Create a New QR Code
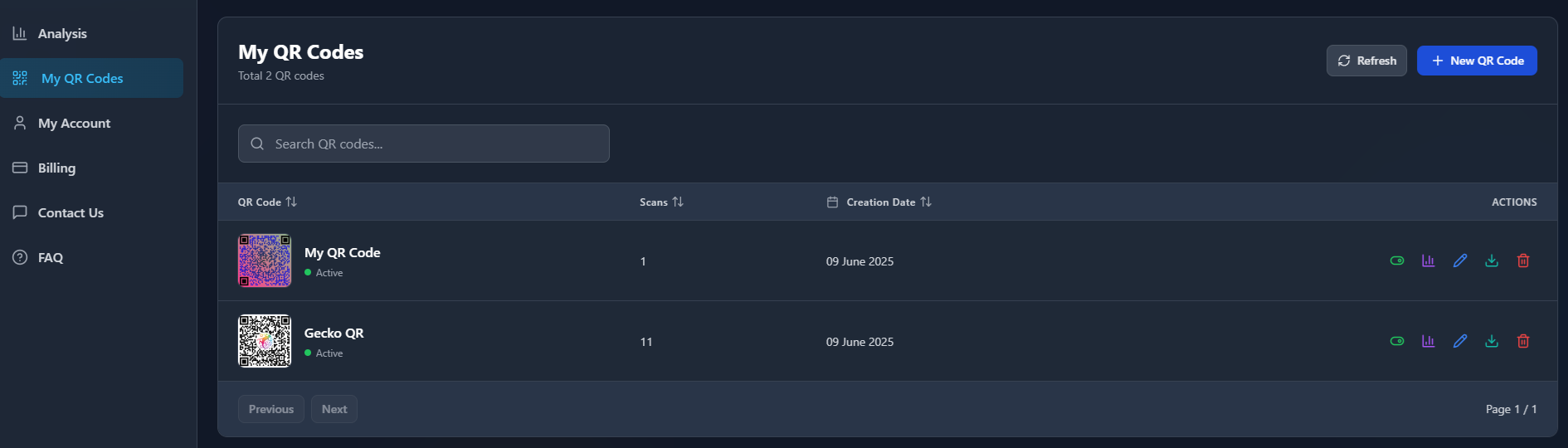Screen dimensions: 1568x448 click(1477, 61)
